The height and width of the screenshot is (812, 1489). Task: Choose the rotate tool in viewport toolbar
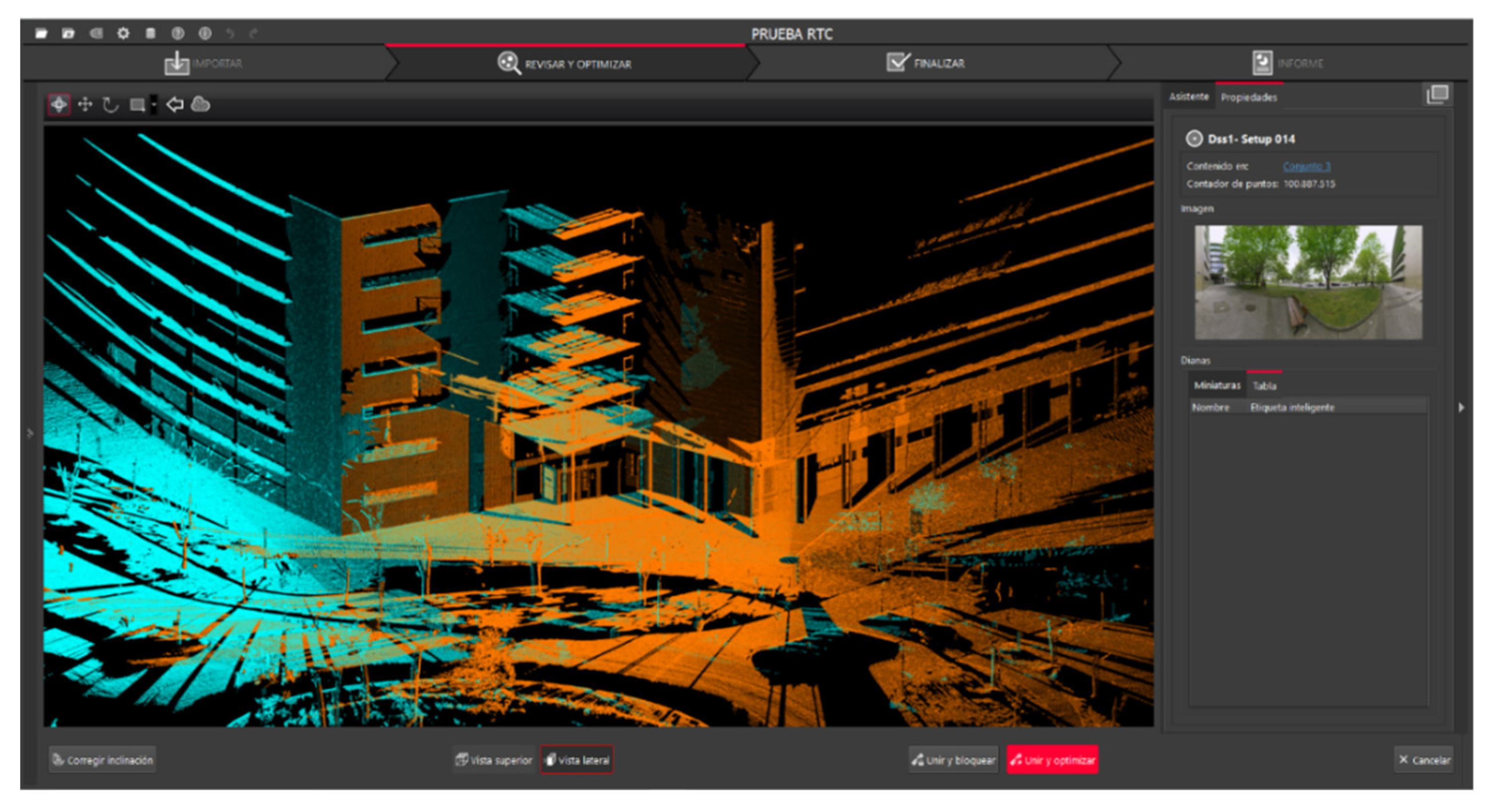click(111, 105)
